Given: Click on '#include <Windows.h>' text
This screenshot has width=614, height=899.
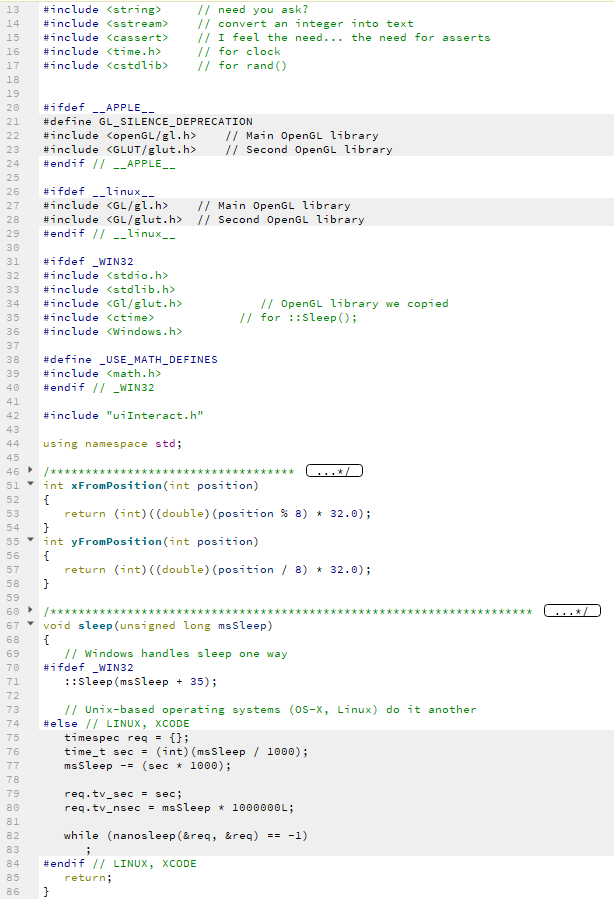Looking at the screenshot, I should 112,332.
